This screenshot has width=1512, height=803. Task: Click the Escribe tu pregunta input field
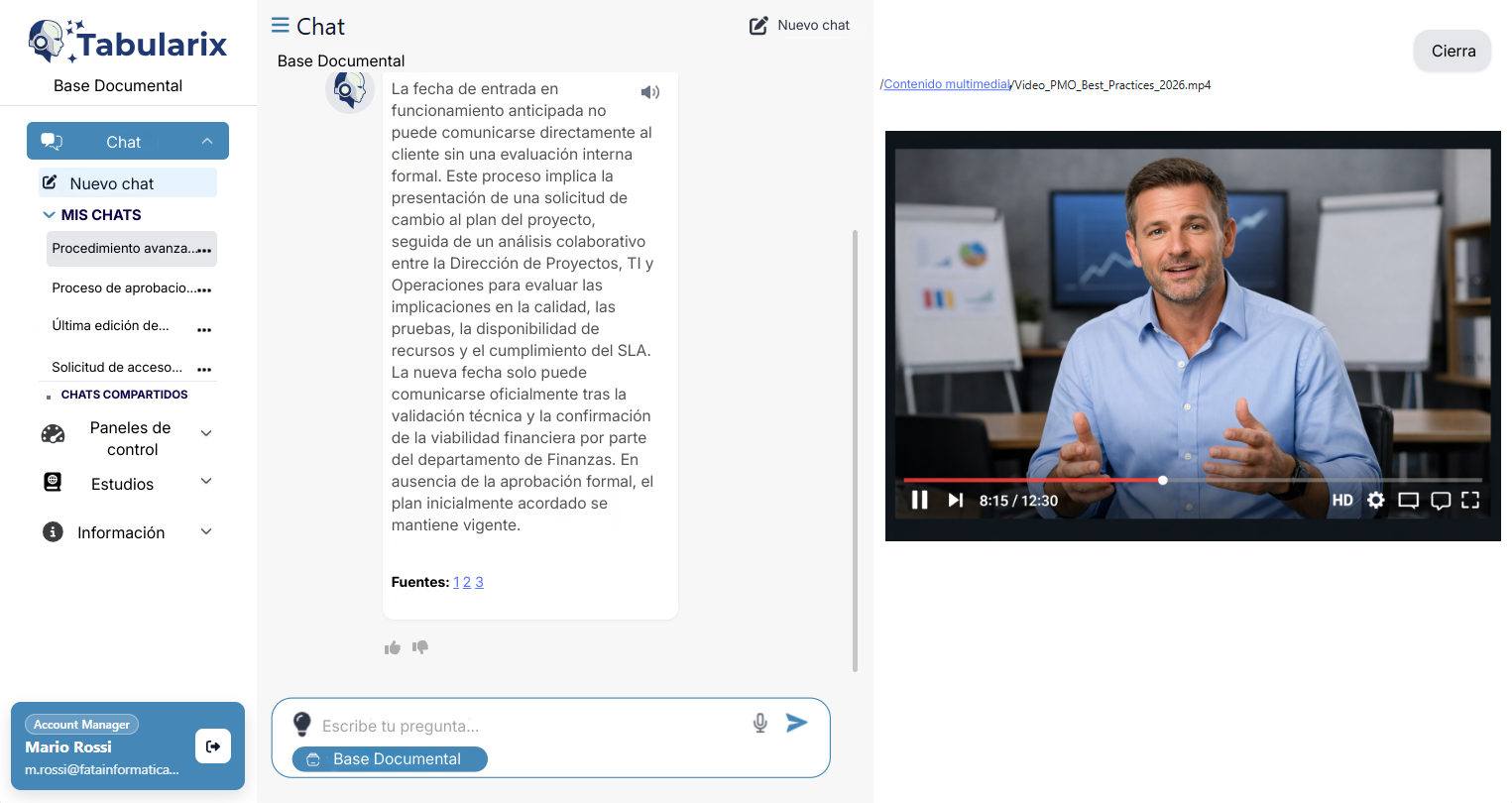tap(530, 726)
